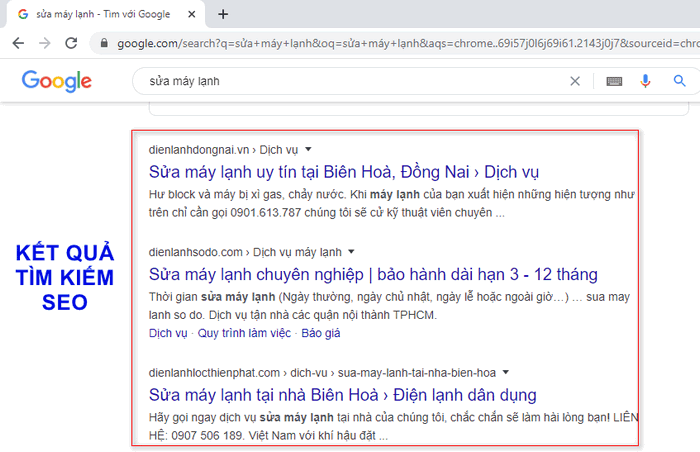The image size is (700, 452).
Task: Click the browser forward arrow
Action: pyautogui.click(x=45, y=43)
